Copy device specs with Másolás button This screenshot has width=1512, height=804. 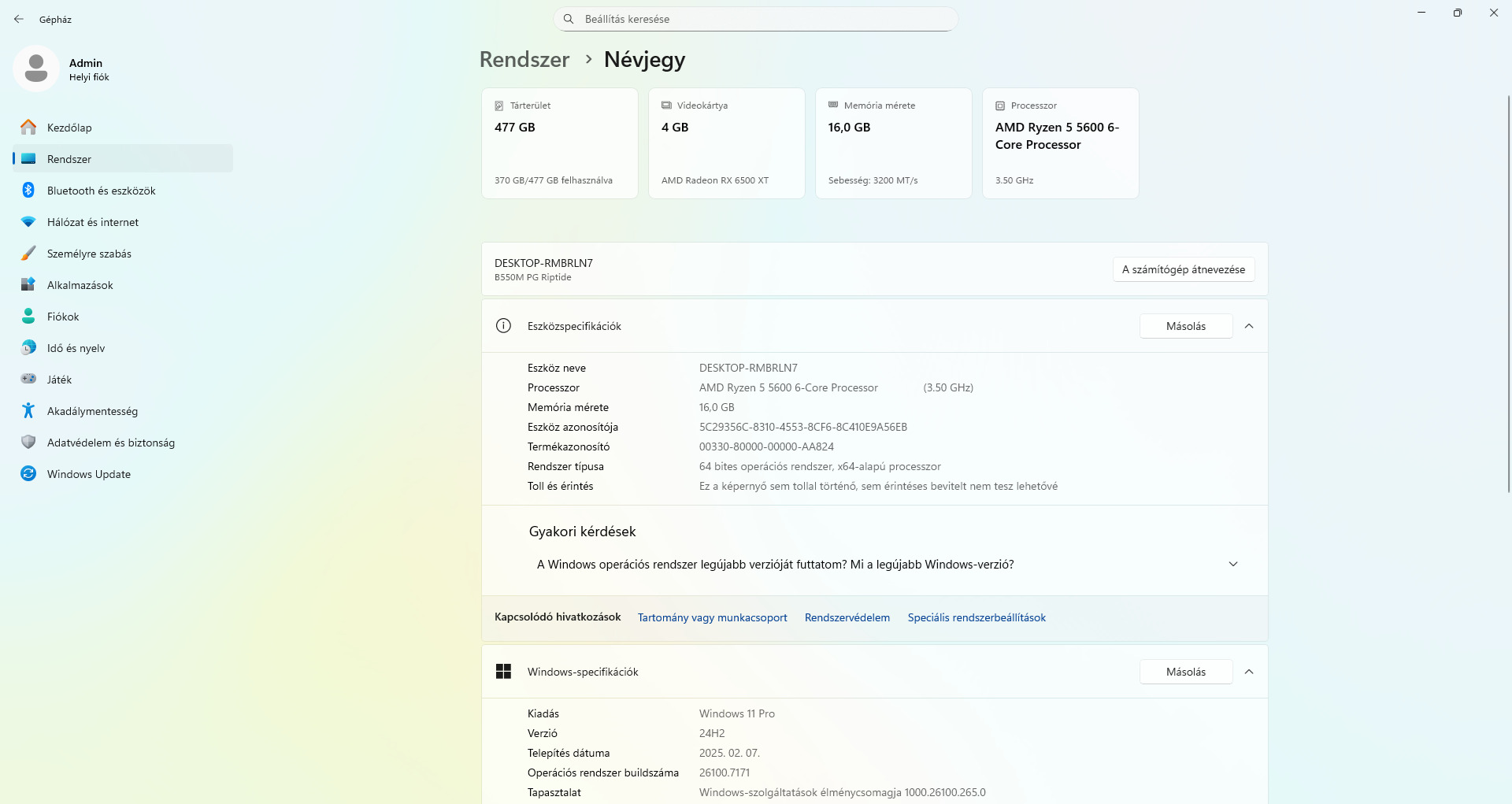coord(1185,326)
